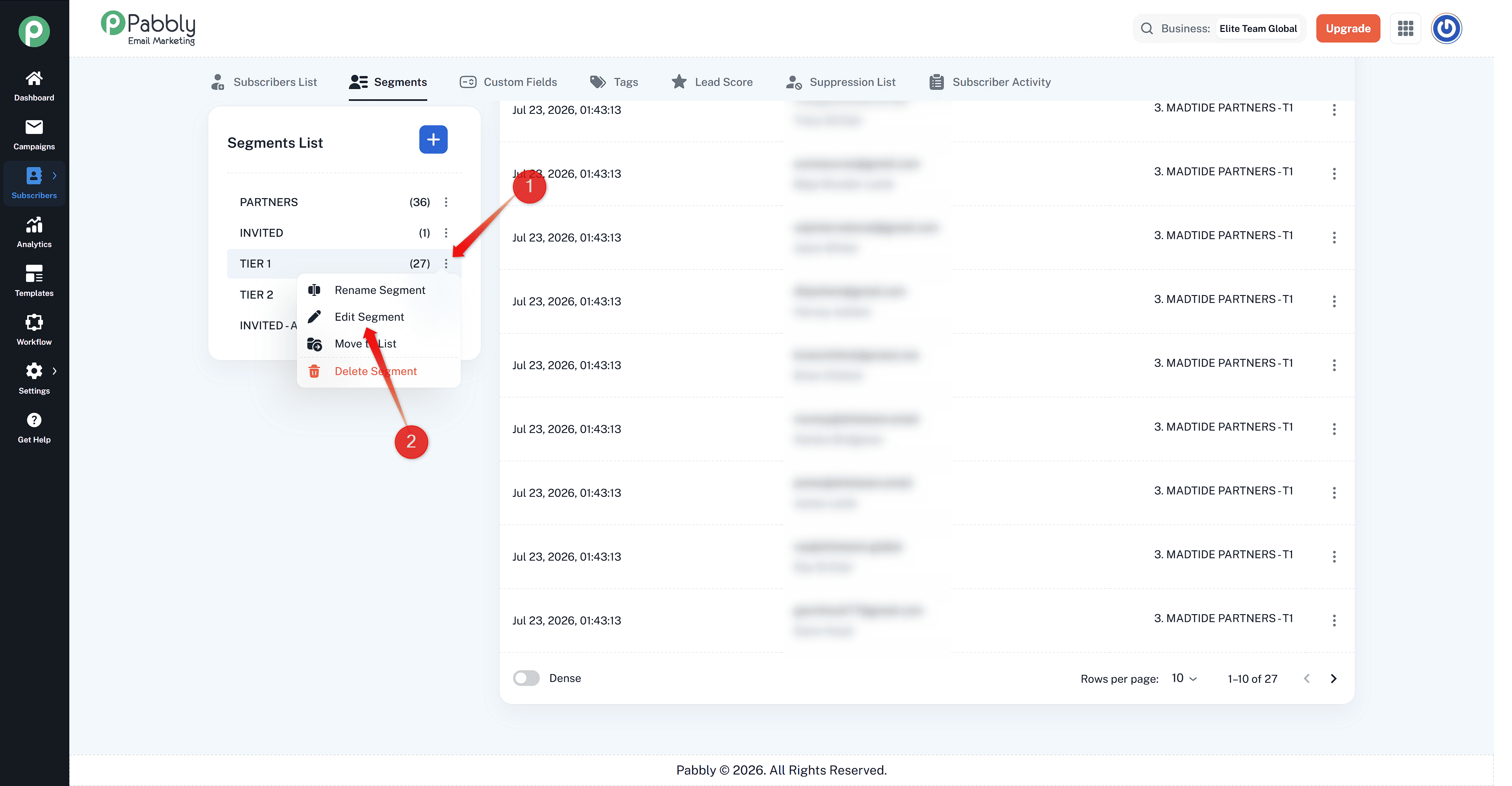The height and width of the screenshot is (786, 1512).
Task: Open the Rows per page dropdown
Action: click(x=1184, y=678)
